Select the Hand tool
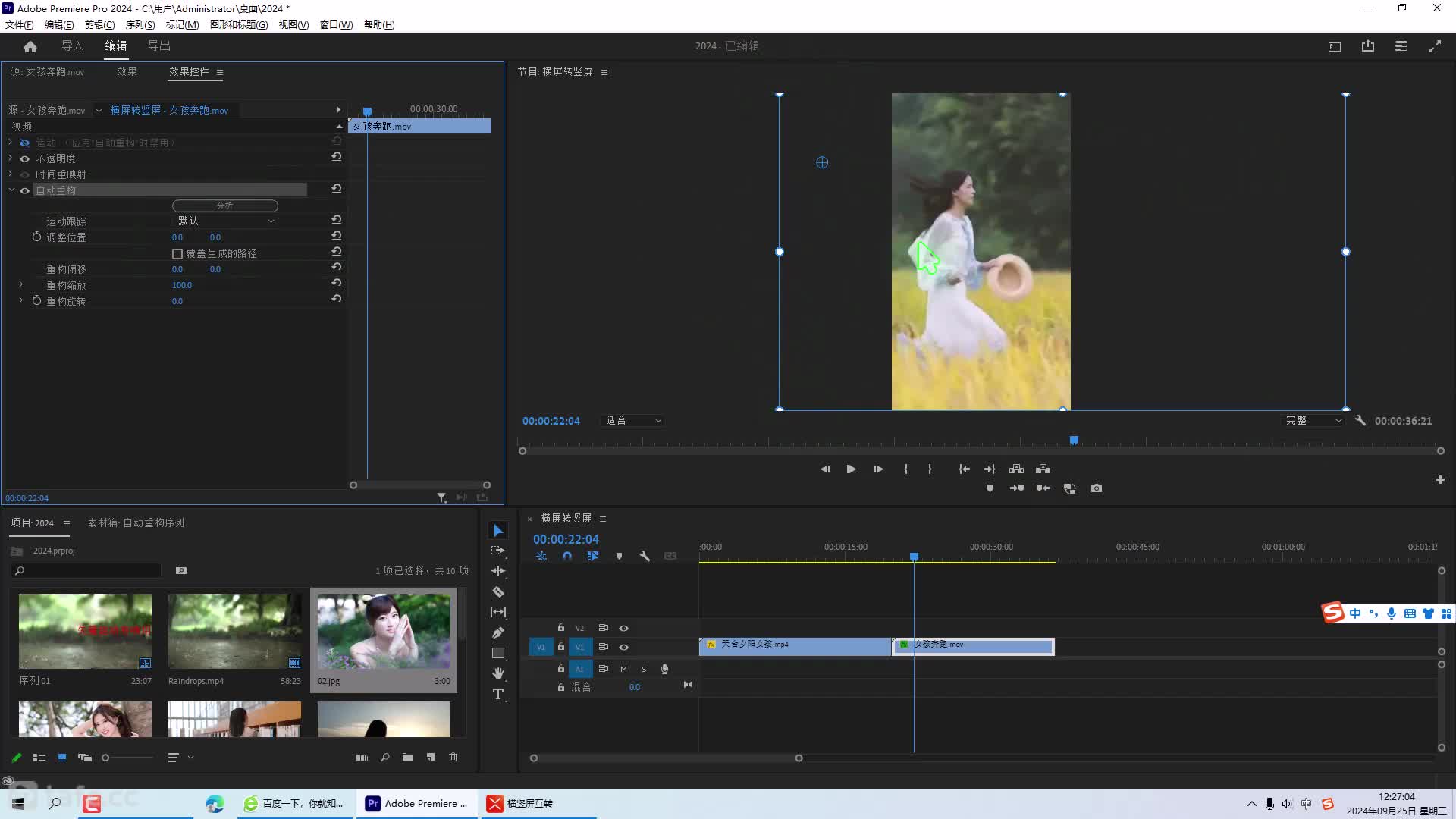This screenshot has width=1456, height=819. [x=498, y=673]
